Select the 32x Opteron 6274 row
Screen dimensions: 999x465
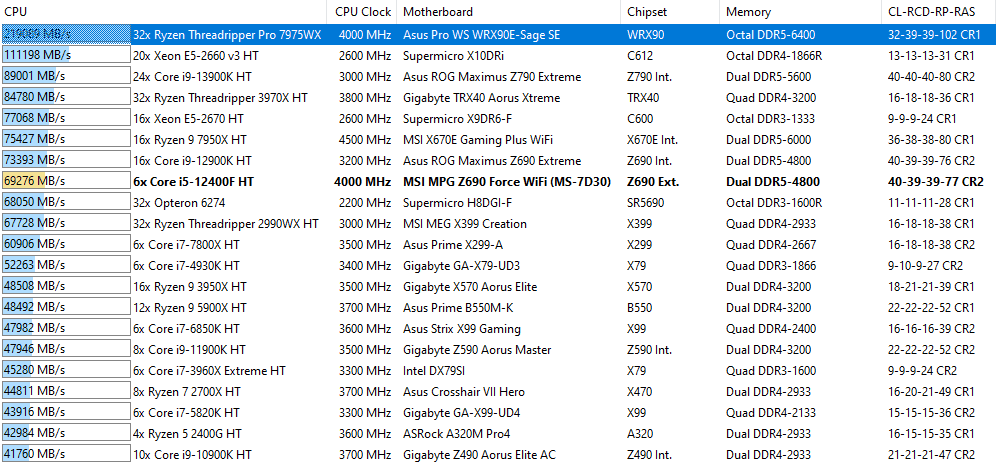tap(500, 203)
